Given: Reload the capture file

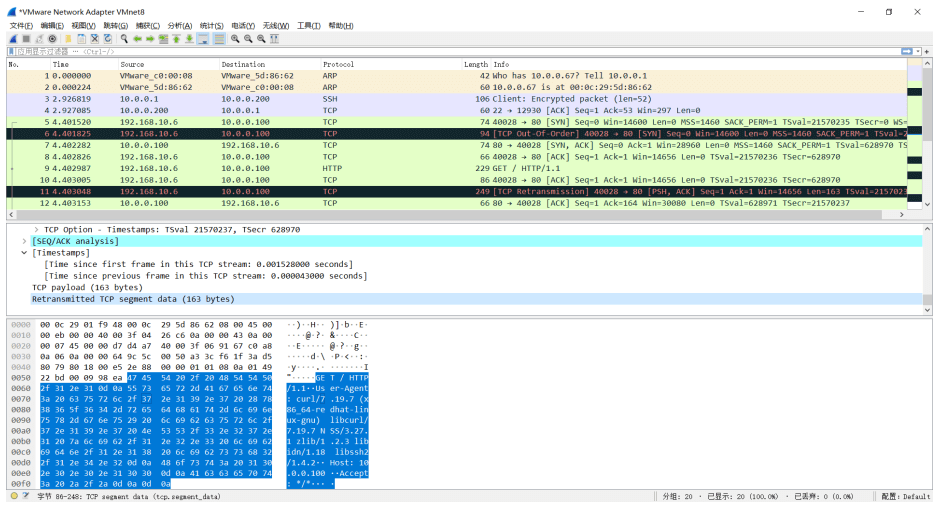Looking at the screenshot, I should coord(108,39).
